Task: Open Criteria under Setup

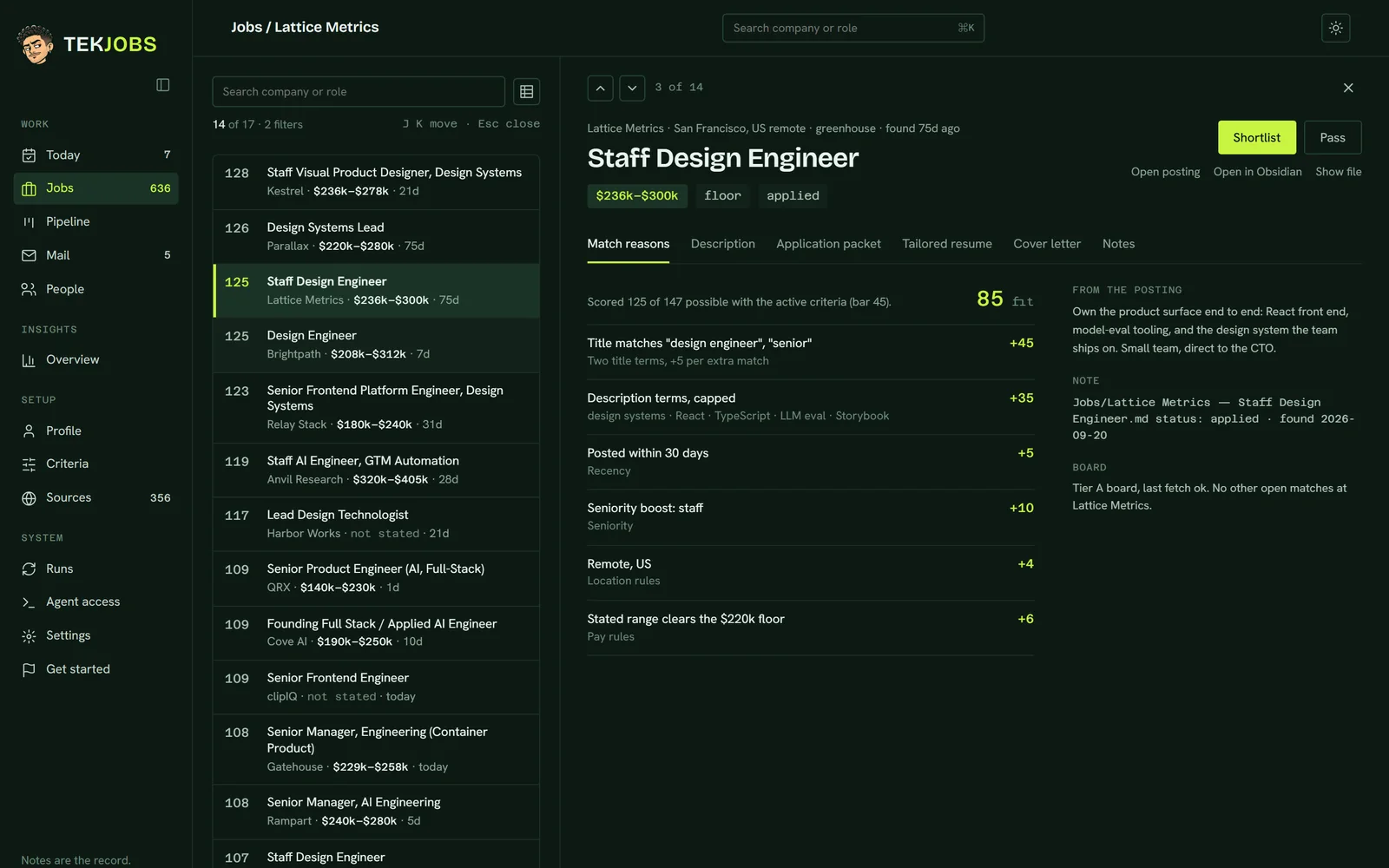Action: (x=95, y=464)
